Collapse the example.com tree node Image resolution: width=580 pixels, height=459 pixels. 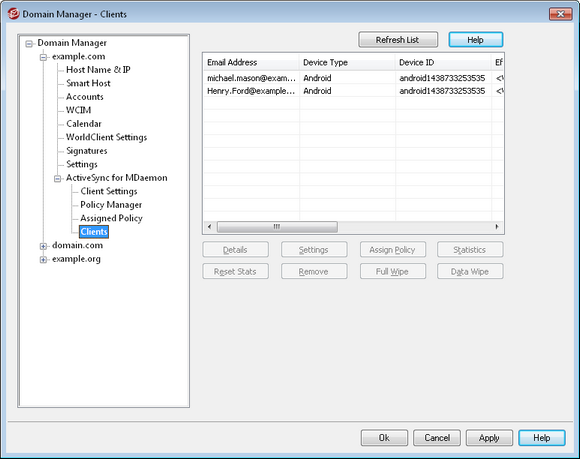[x=43, y=57]
